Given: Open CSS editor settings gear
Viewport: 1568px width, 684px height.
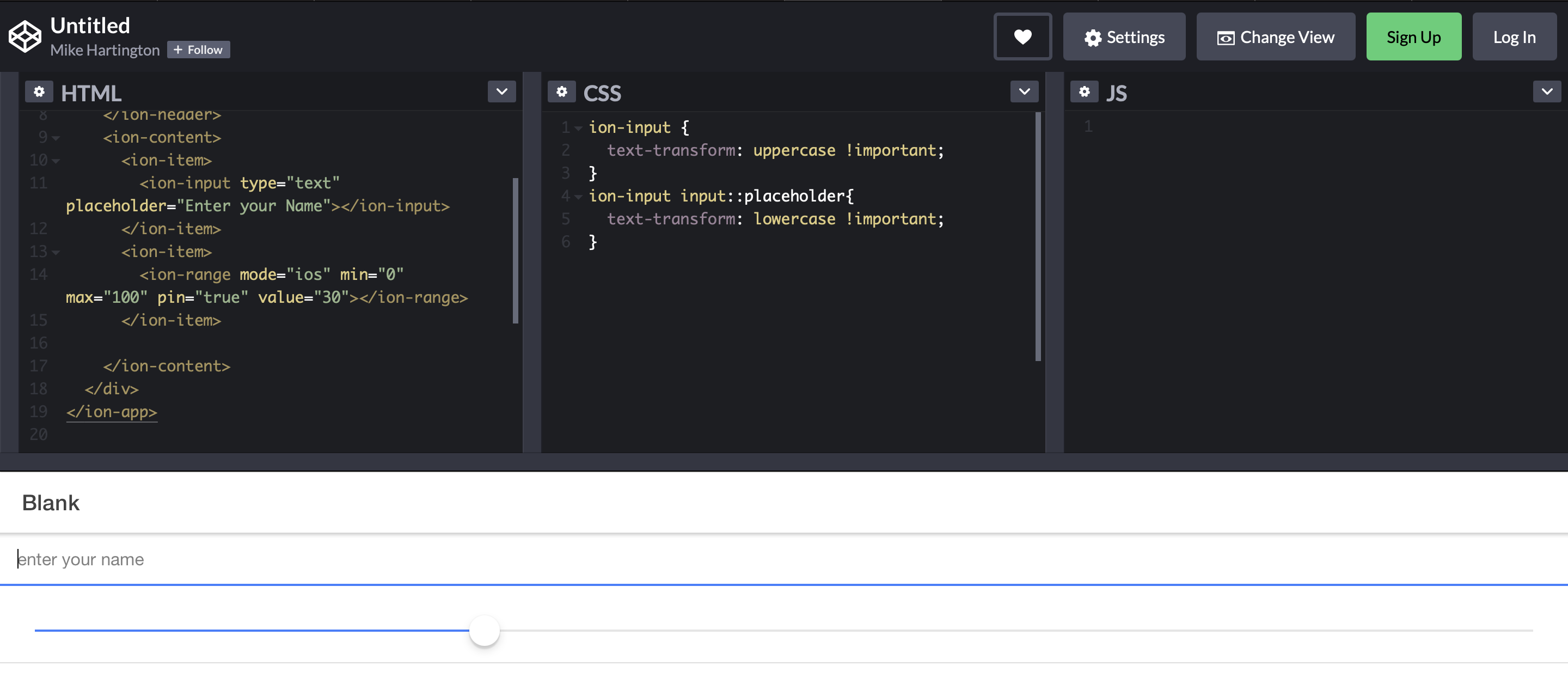Looking at the screenshot, I should click(561, 91).
